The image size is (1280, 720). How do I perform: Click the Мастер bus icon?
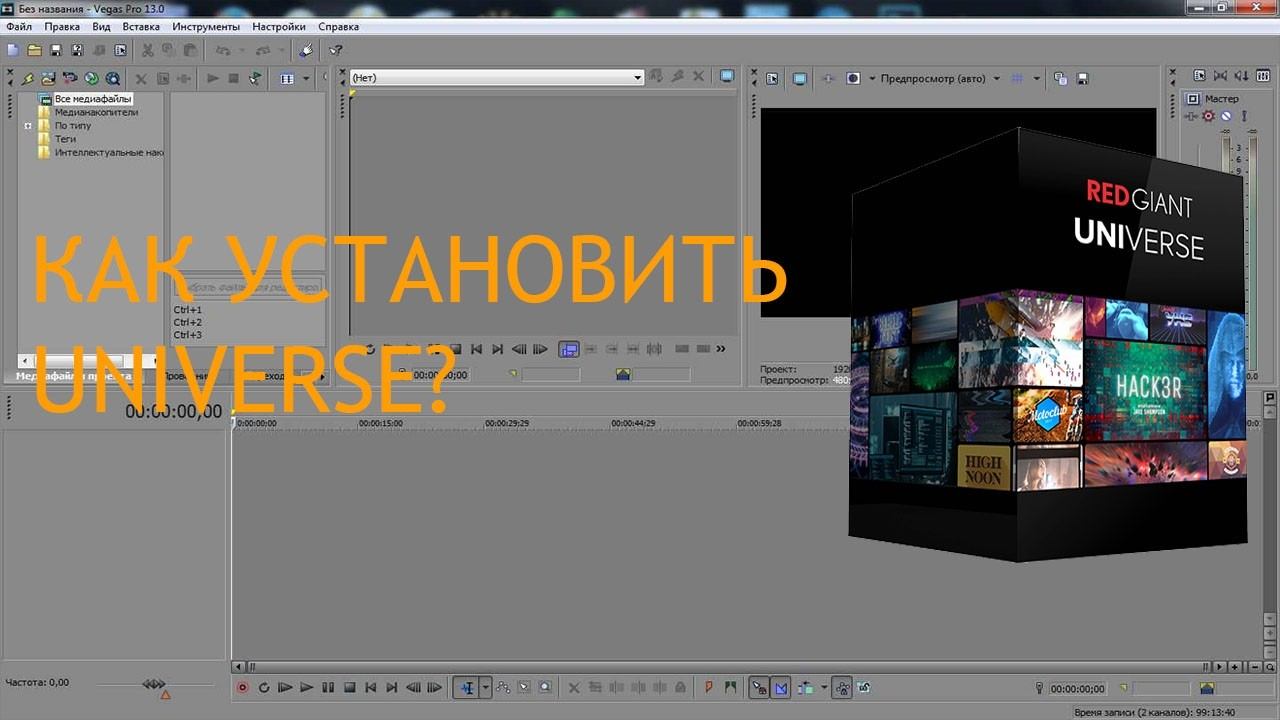pyautogui.click(x=1193, y=99)
